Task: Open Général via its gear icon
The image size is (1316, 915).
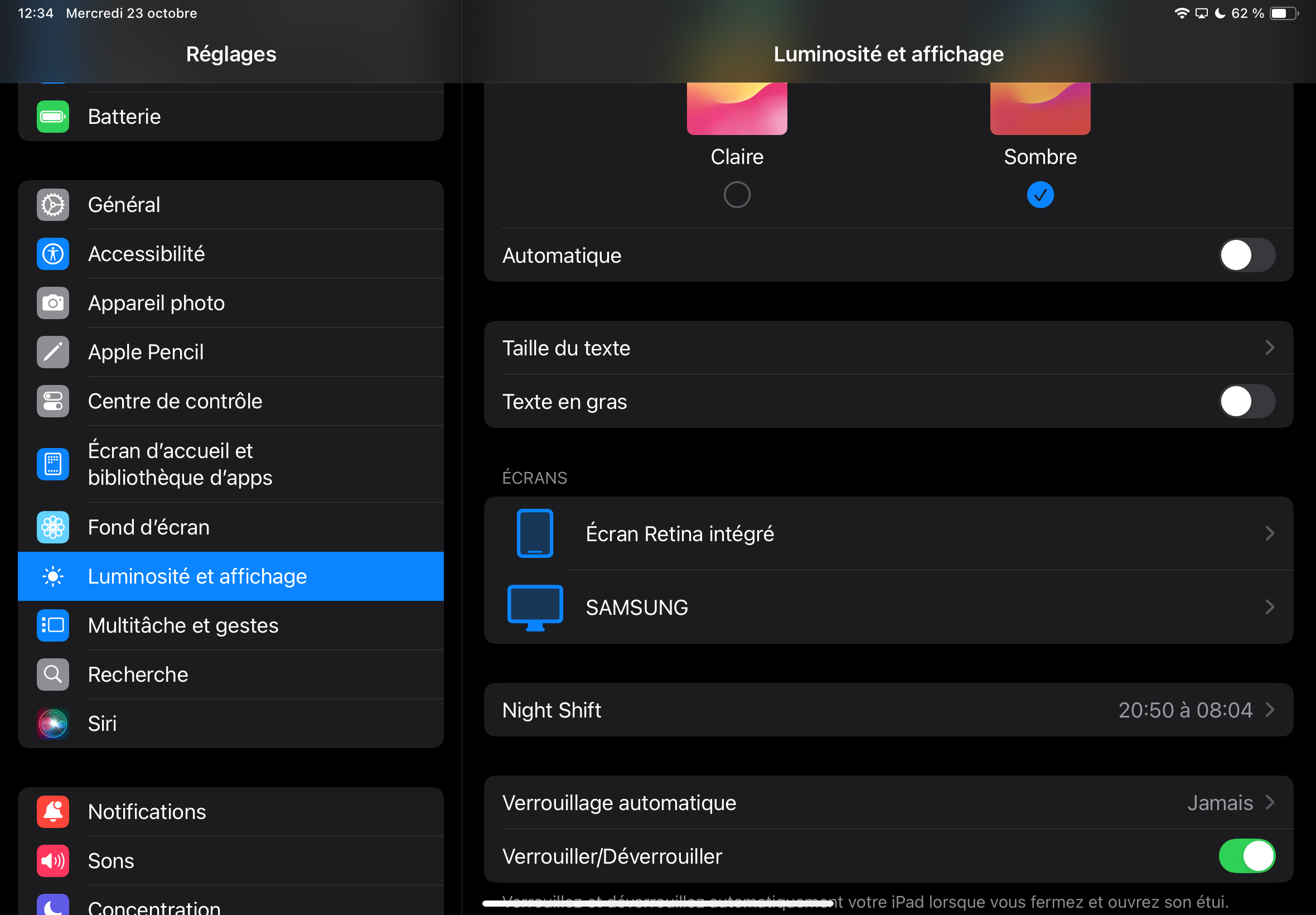Action: click(53, 205)
